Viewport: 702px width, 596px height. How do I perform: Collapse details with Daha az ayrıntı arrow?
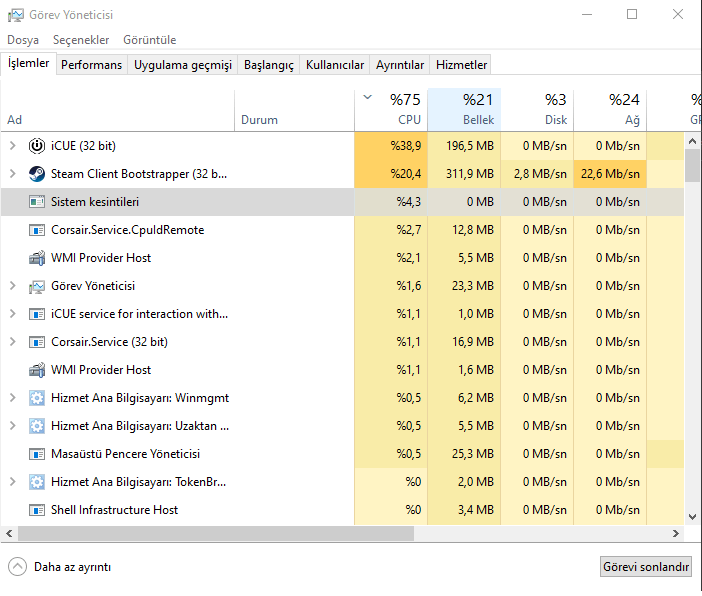click(x=17, y=567)
